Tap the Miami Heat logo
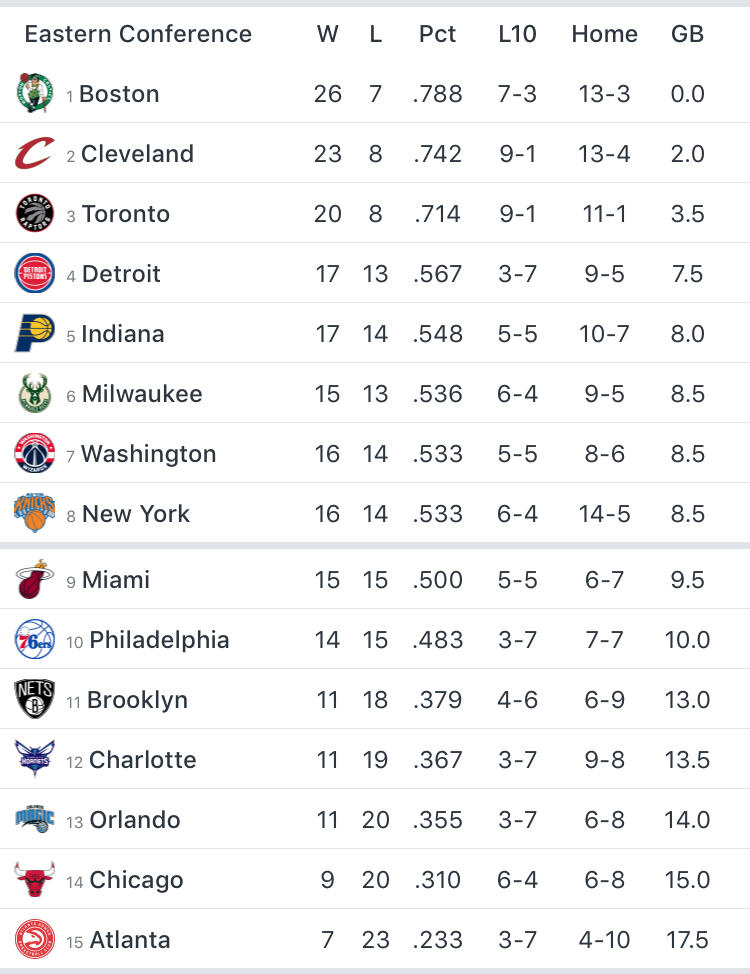 (34, 579)
